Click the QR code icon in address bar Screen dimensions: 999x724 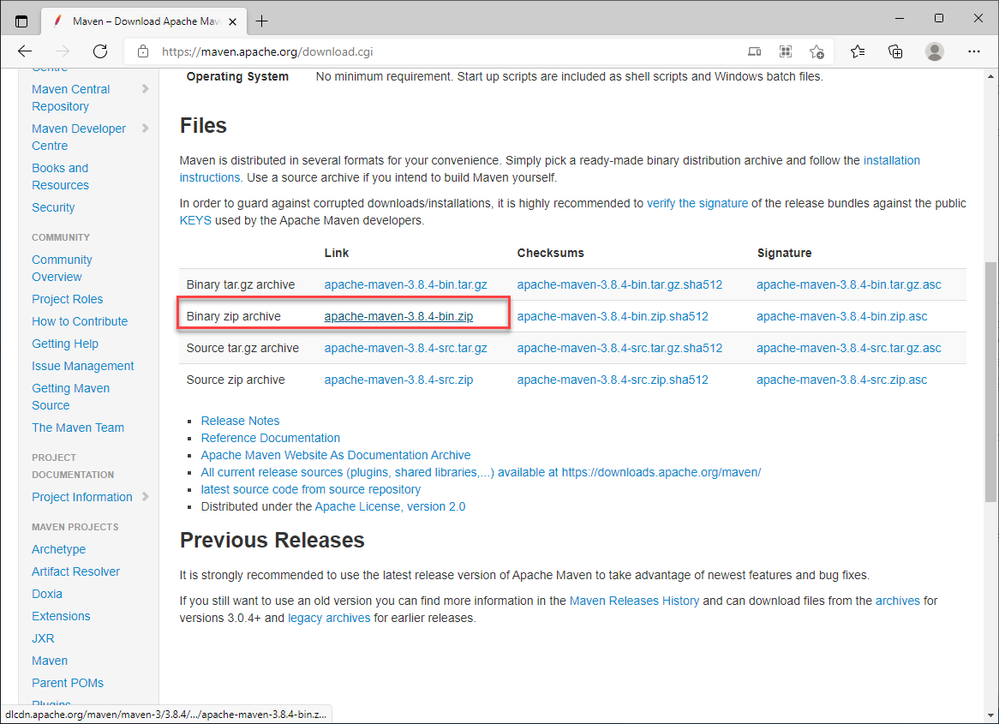click(x=786, y=52)
